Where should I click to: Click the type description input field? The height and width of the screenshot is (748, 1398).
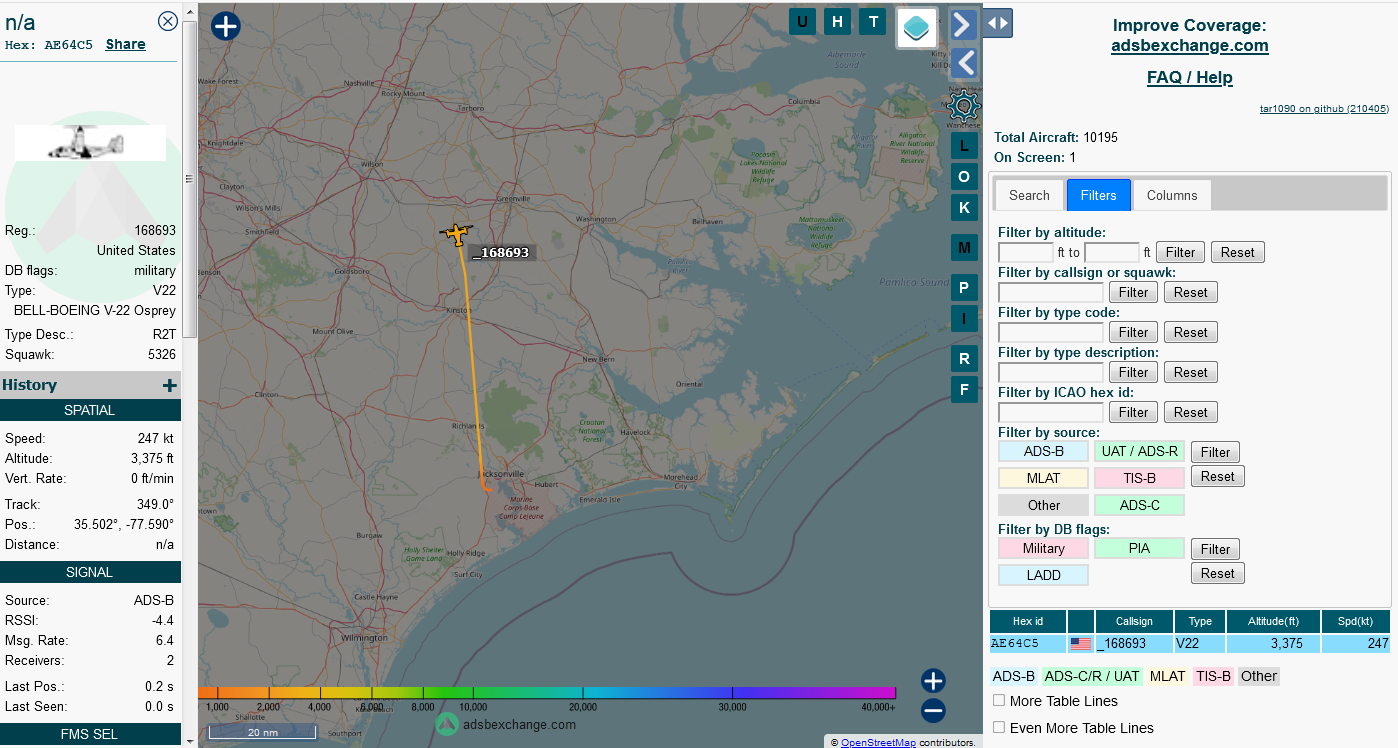coord(1051,372)
